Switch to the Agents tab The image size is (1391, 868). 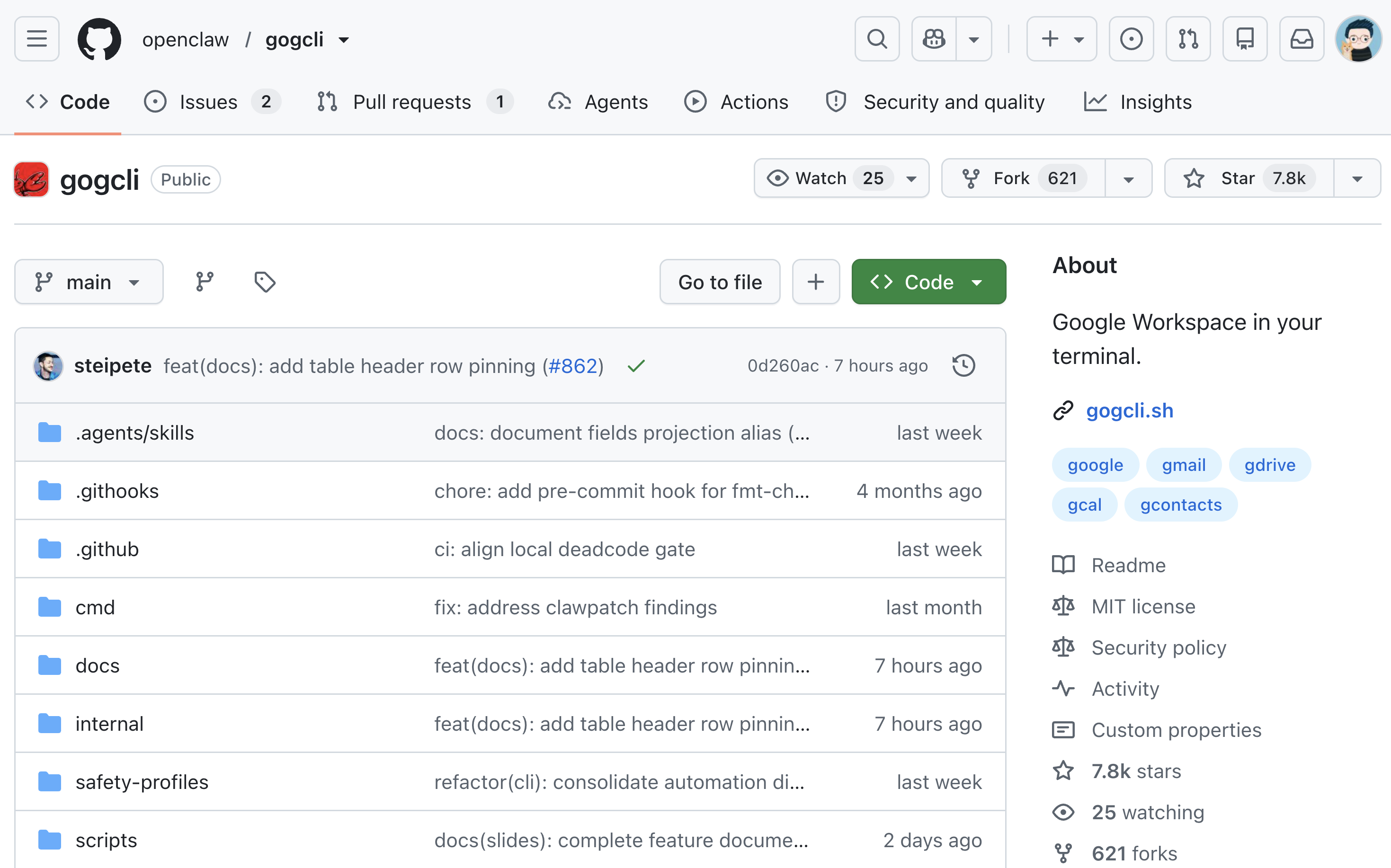click(x=597, y=102)
